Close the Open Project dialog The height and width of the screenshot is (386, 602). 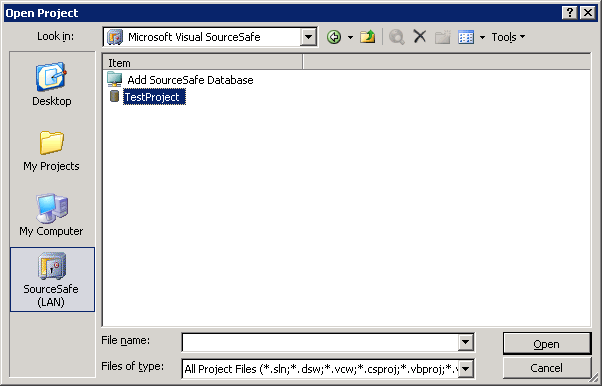pos(588,13)
